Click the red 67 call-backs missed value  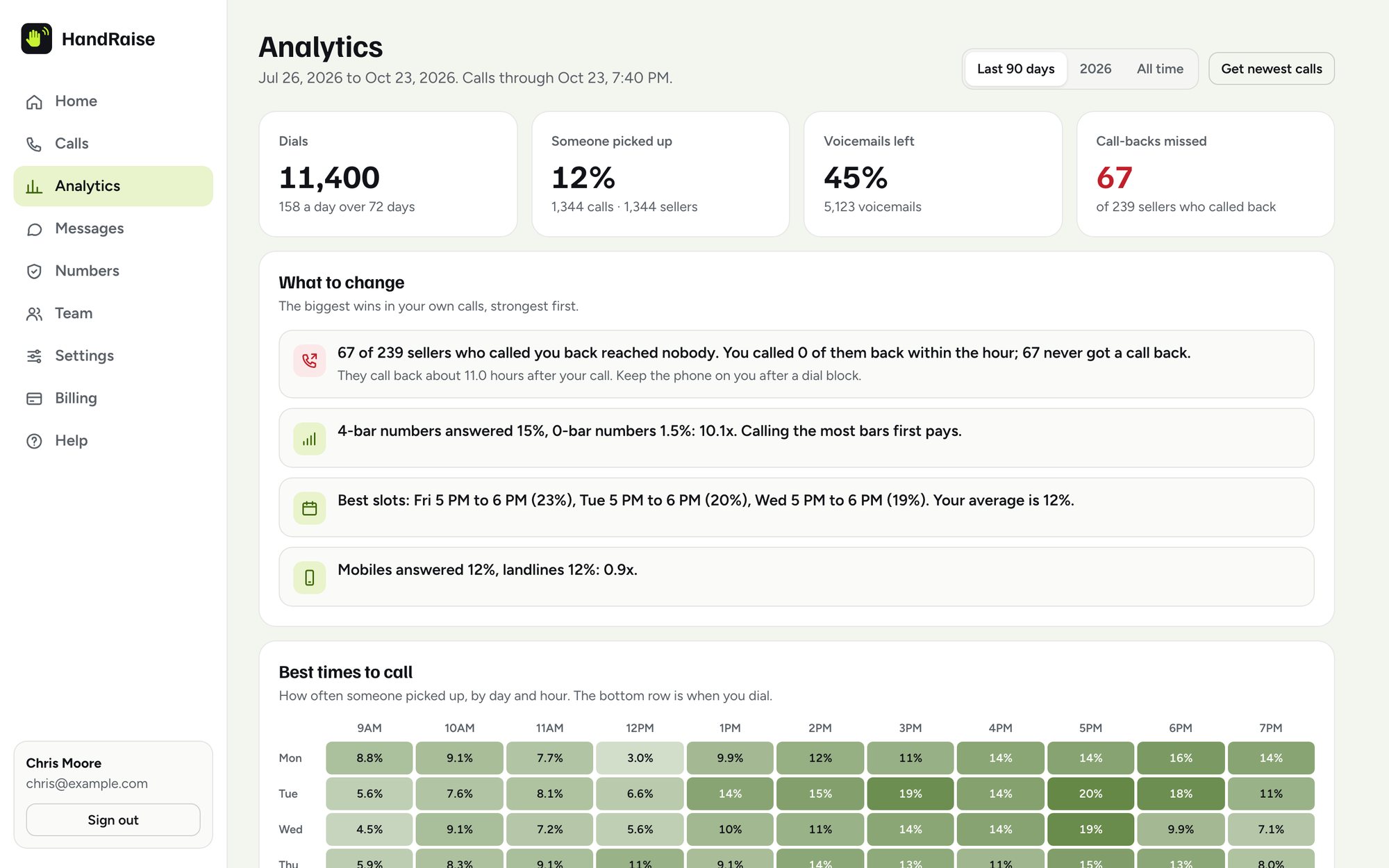(1114, 178)
